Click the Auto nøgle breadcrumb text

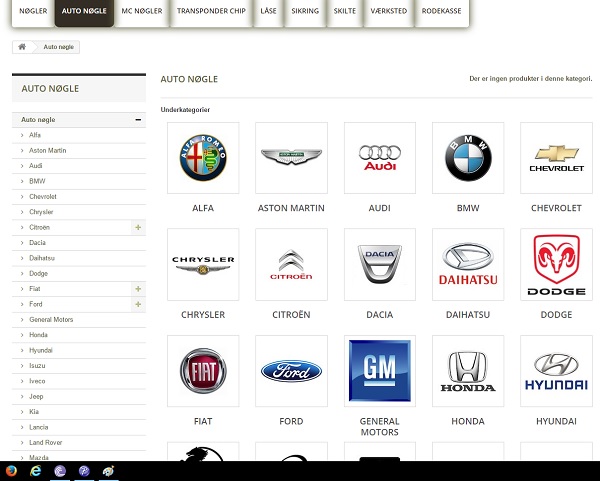59,47
